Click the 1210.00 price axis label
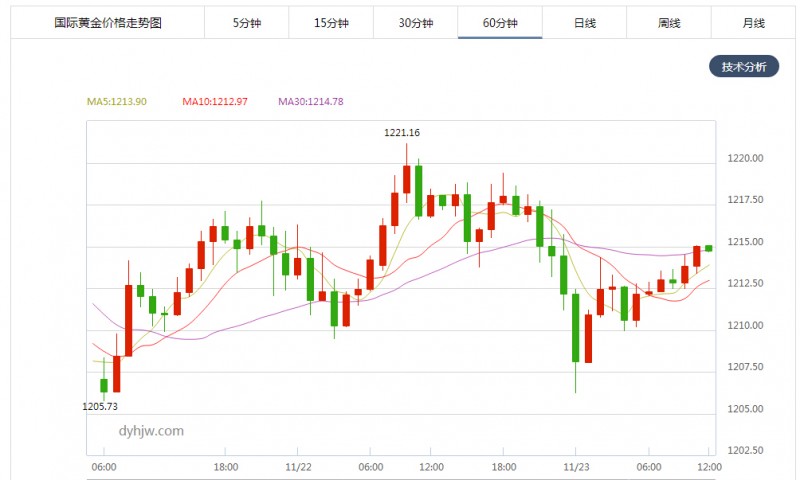The image size is (800, 480). (745, 325)
